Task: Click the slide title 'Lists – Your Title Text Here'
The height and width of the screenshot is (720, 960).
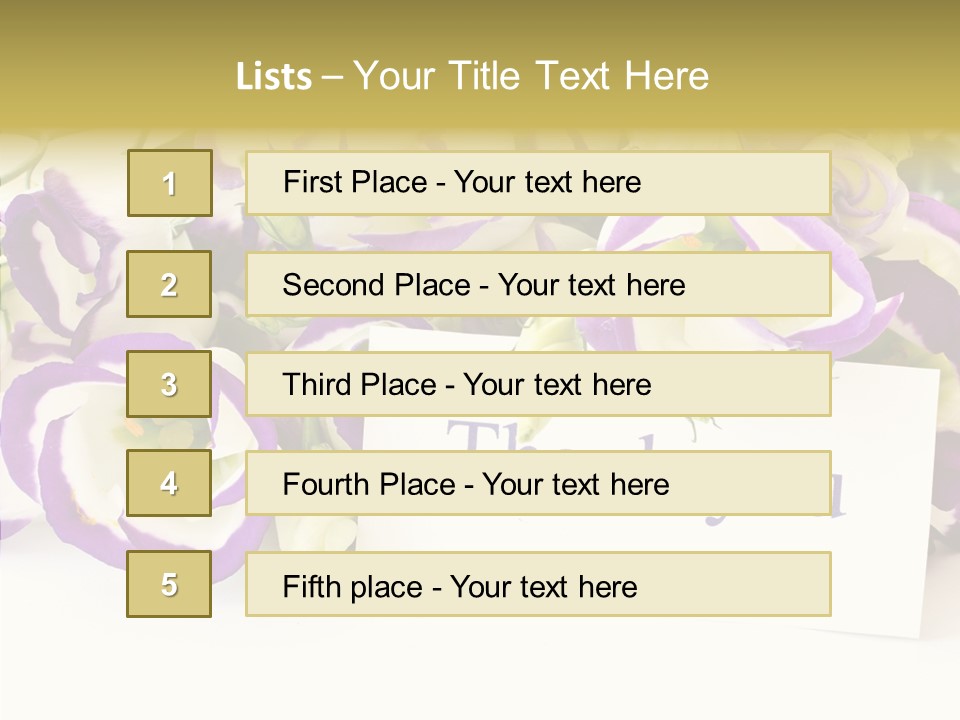Action: (x=473, y=76)
